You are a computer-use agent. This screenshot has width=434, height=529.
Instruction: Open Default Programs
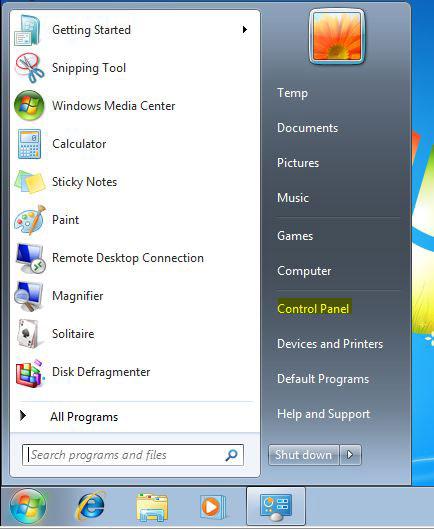point(323,379)
